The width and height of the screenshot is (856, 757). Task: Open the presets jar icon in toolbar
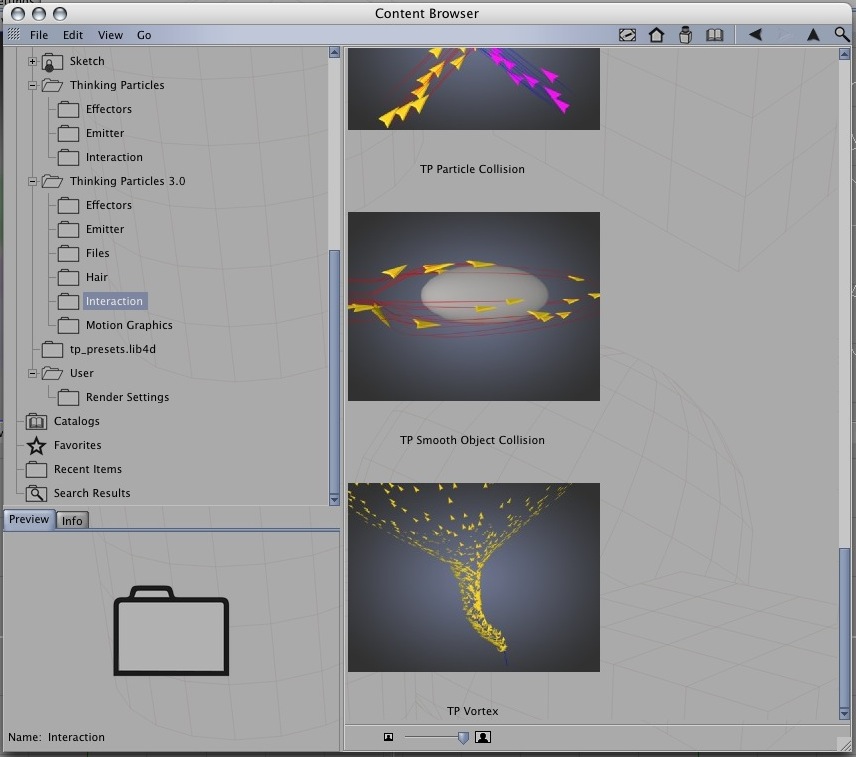685,35
